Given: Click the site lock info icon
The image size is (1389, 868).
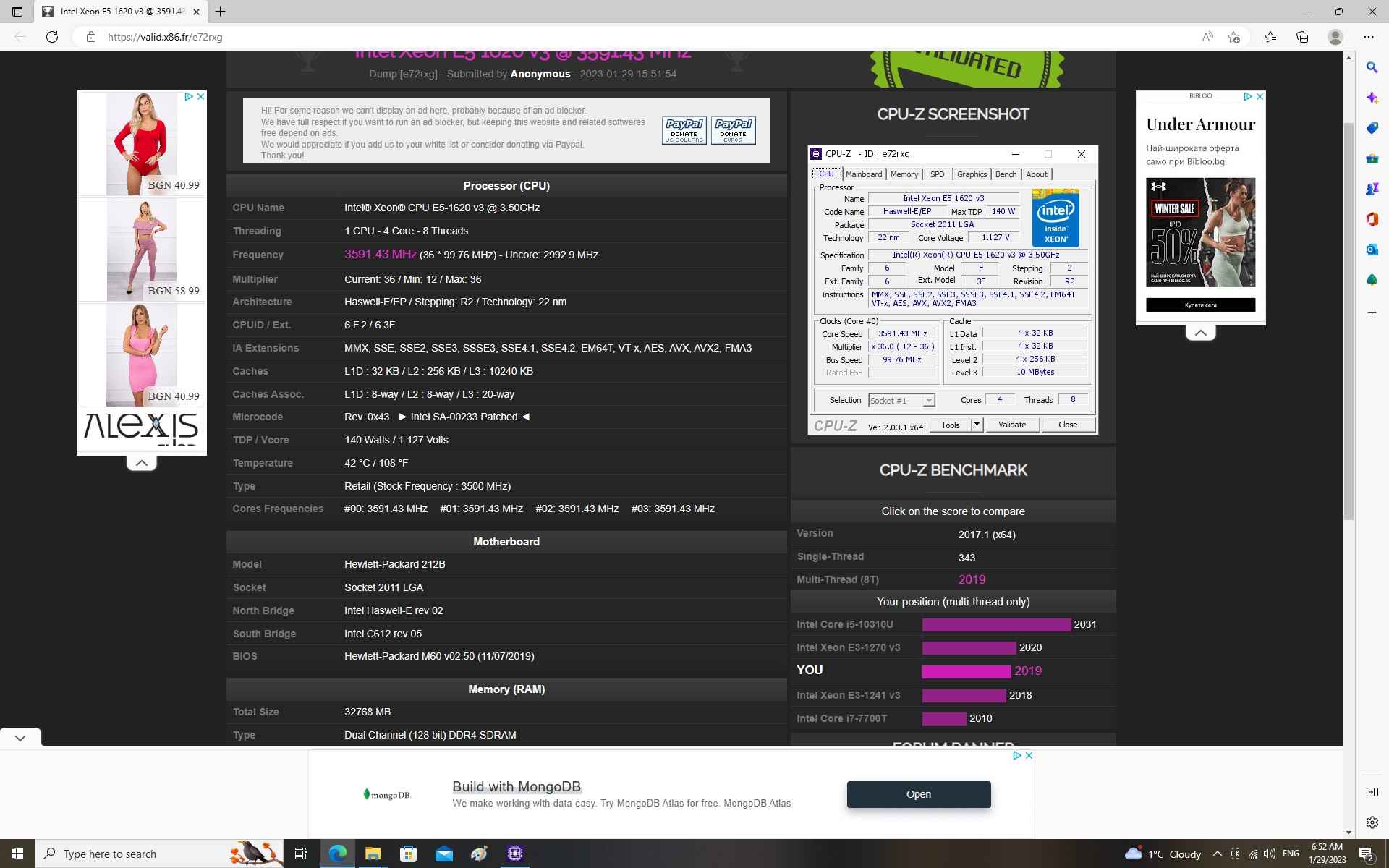Looking at the screenshot, I should pyautogui.click(x=90, y=37).
